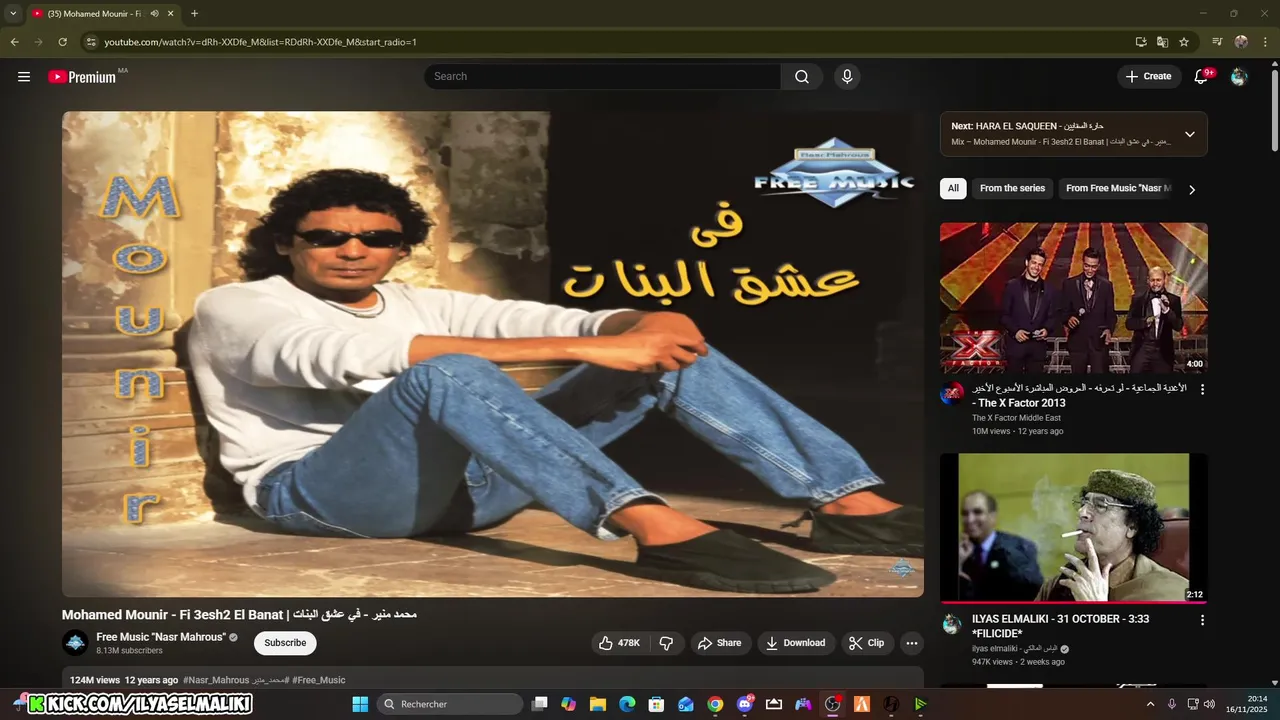Open File Explorer from taskbar
Viewport: 1280px width, 720px height.
(598, 704)
